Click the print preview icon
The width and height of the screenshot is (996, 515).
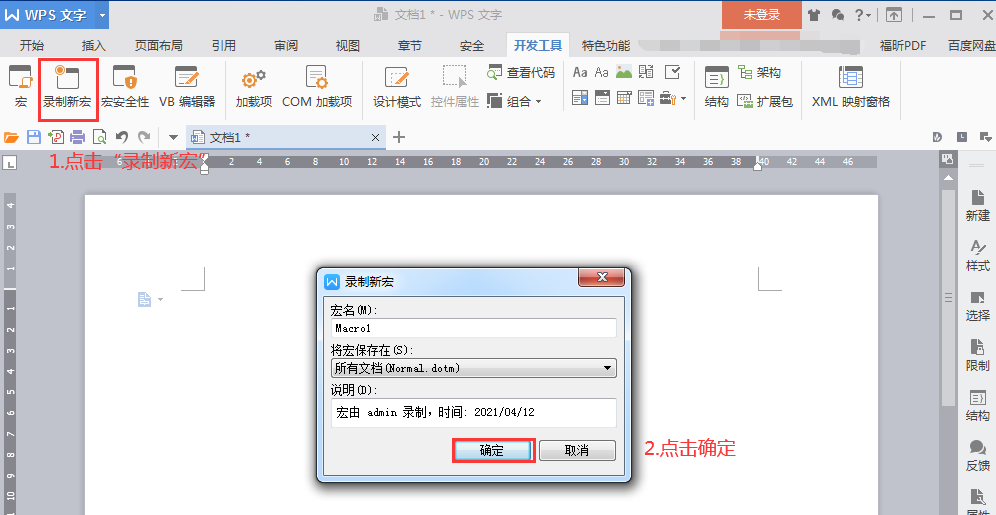tap(100, 137)
